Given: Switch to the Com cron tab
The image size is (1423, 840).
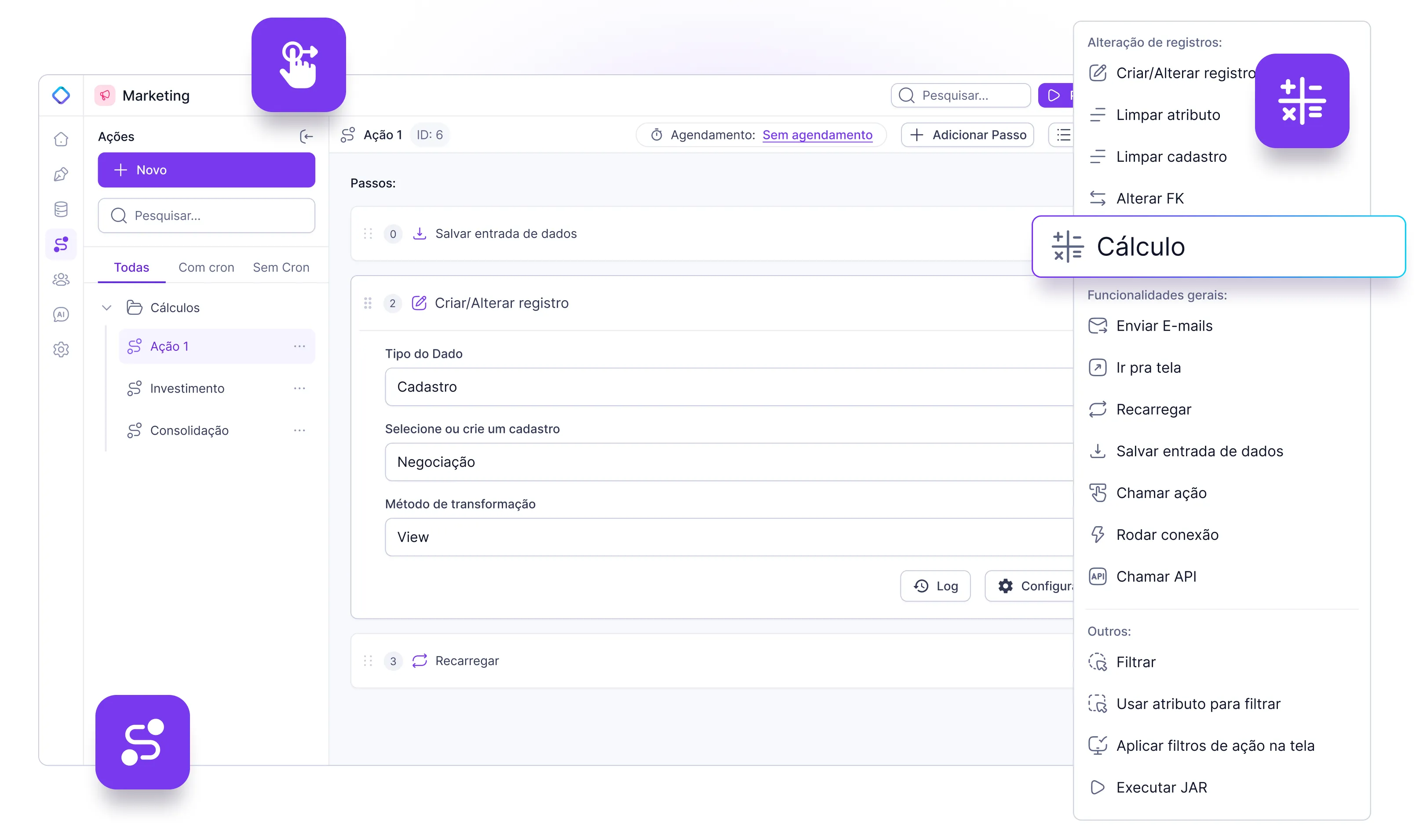Looking at the screenshot, I should point(206,268).
